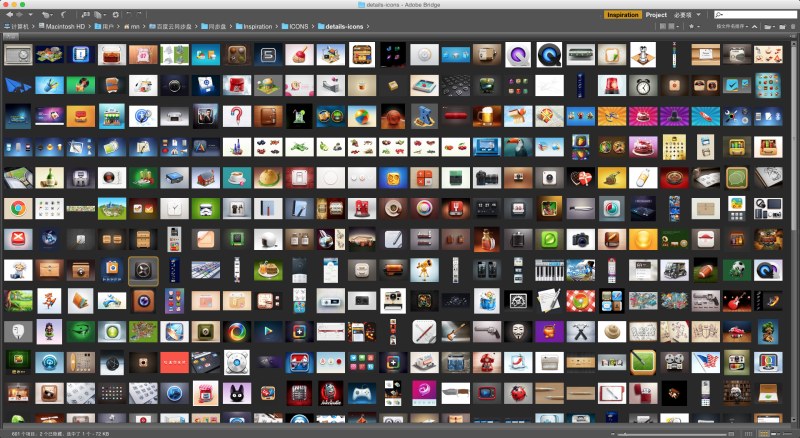Open in Camera Raw aperture icon
Screen dimensions: 800x438
point(116,15)
